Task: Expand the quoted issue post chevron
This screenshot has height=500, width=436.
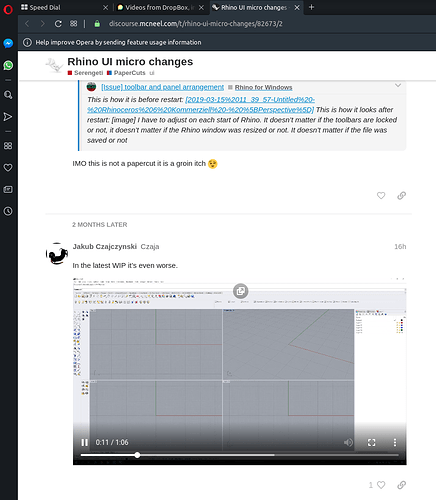Action: [x=398, y=85]
